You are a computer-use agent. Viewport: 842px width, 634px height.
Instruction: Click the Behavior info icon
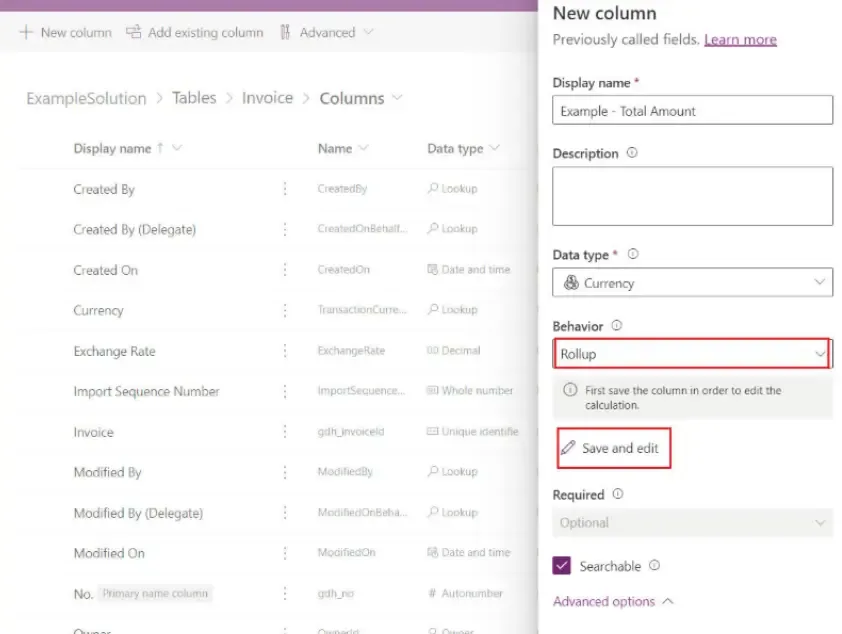[616, 326]
